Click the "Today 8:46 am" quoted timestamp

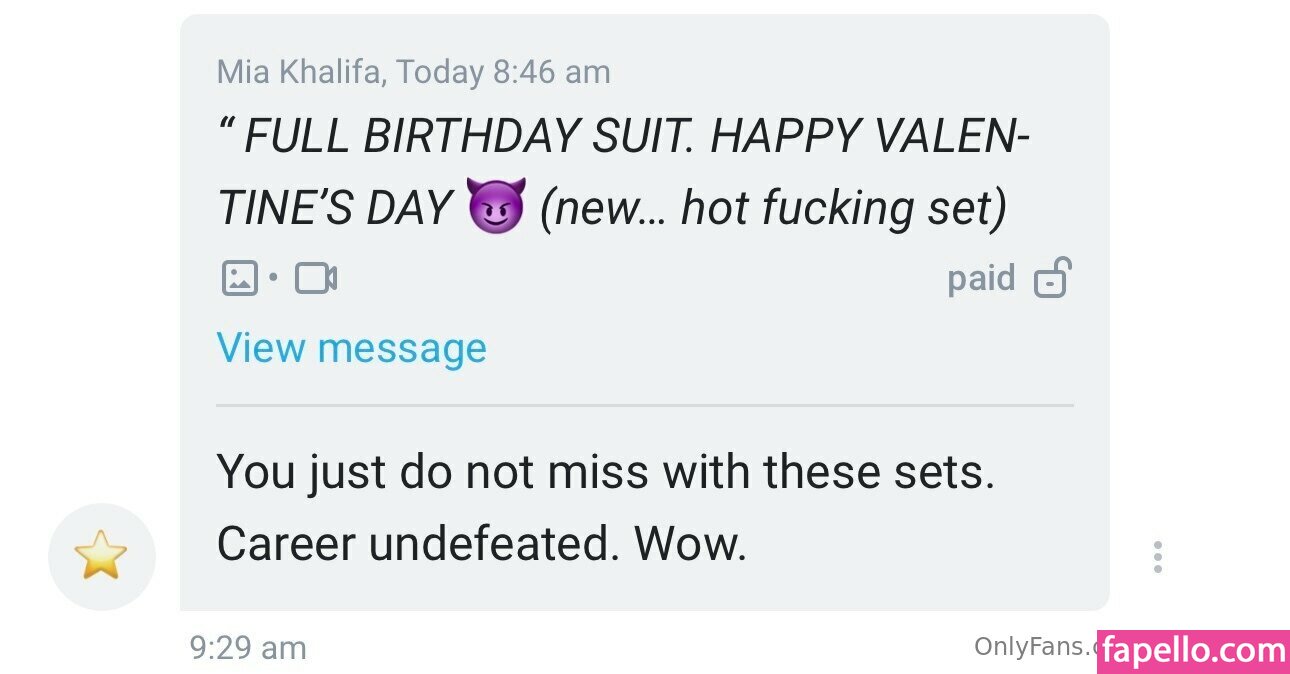click(503, 72)
